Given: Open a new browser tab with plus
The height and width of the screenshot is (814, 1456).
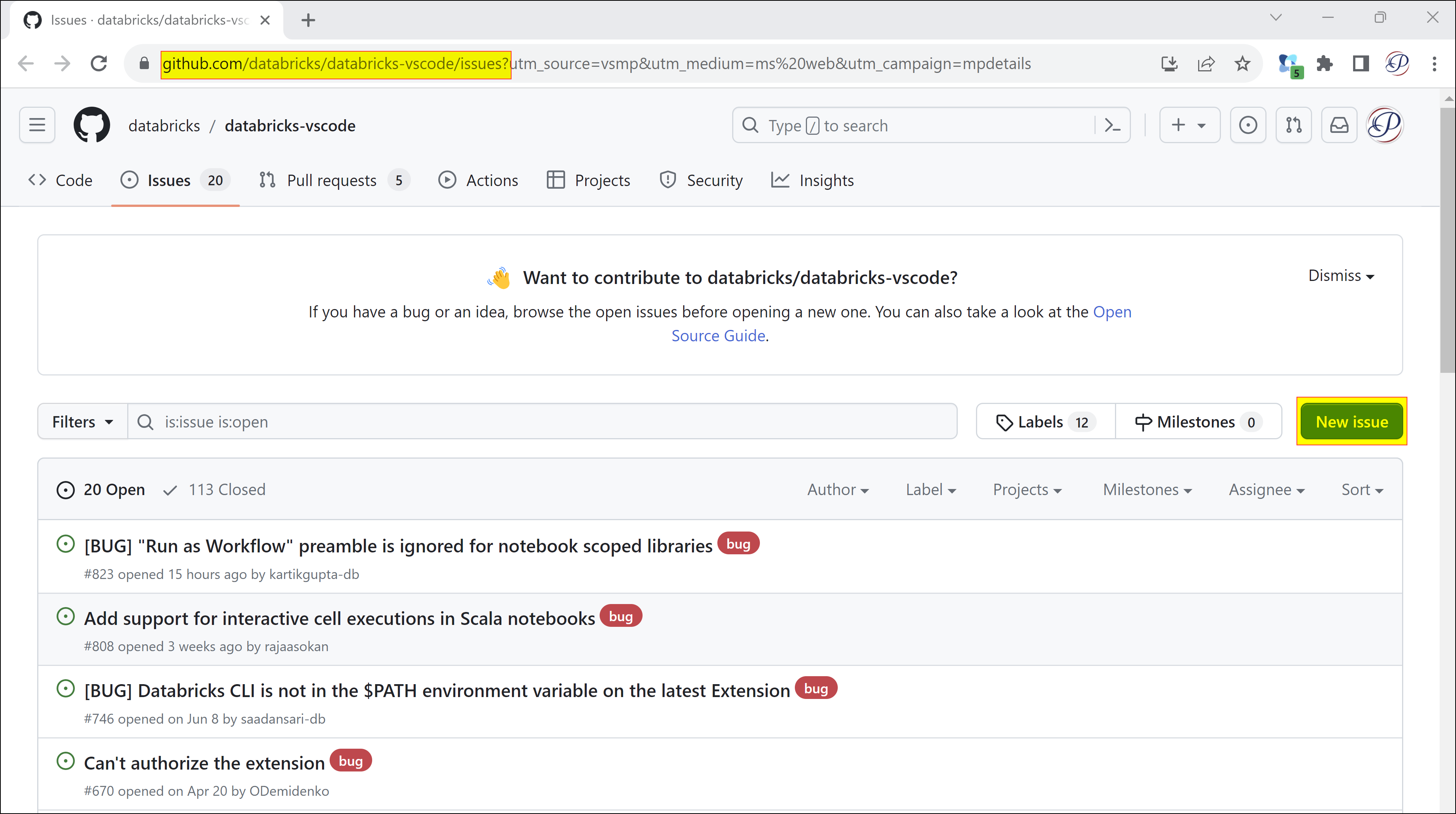Looking at the screenshot, I should pyautogui.click(x=308, y=21).
